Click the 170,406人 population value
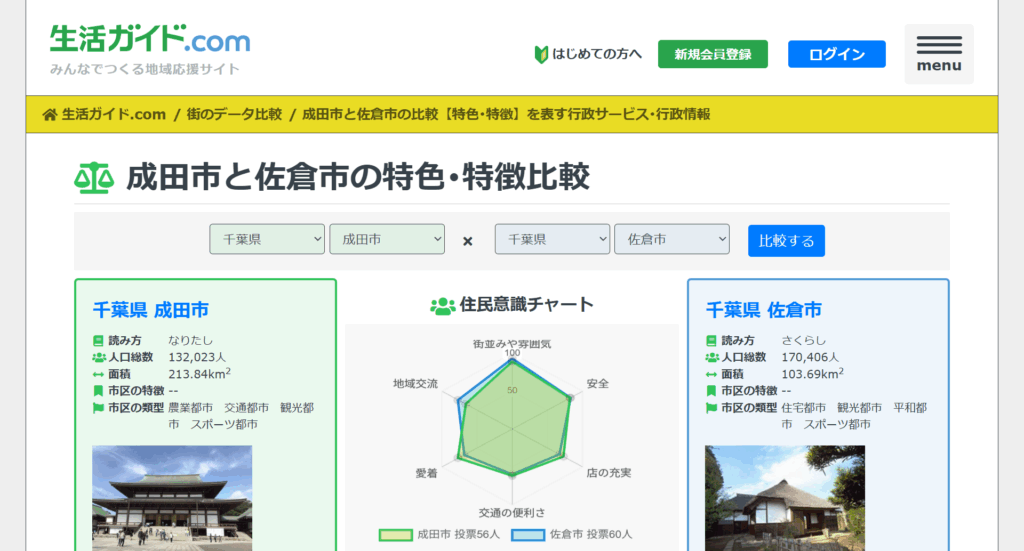This screenshot has width=1024, height=551. [x=810, y=358]
